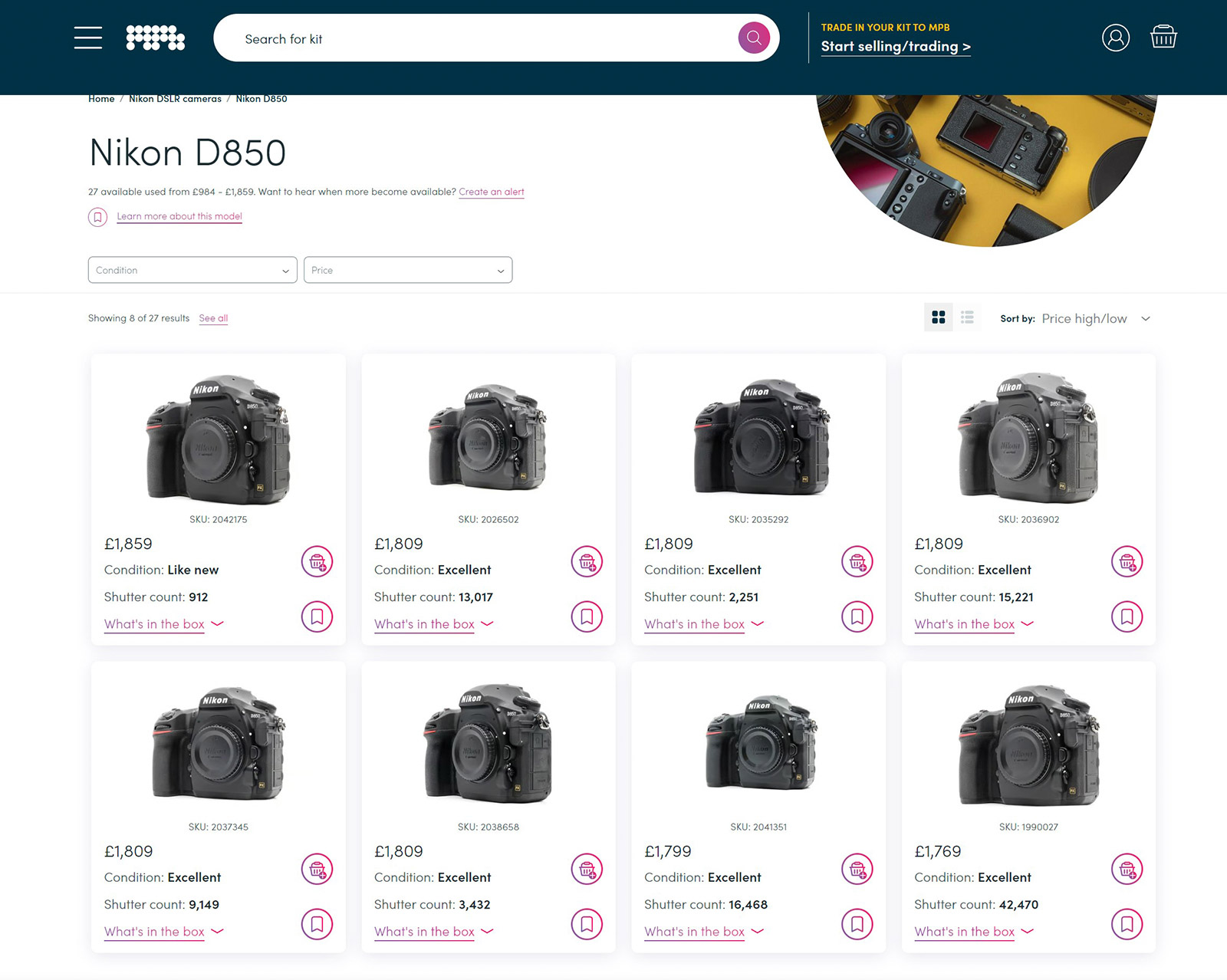Click the MPB logo
1227x980 pixels.
(155, 37)
